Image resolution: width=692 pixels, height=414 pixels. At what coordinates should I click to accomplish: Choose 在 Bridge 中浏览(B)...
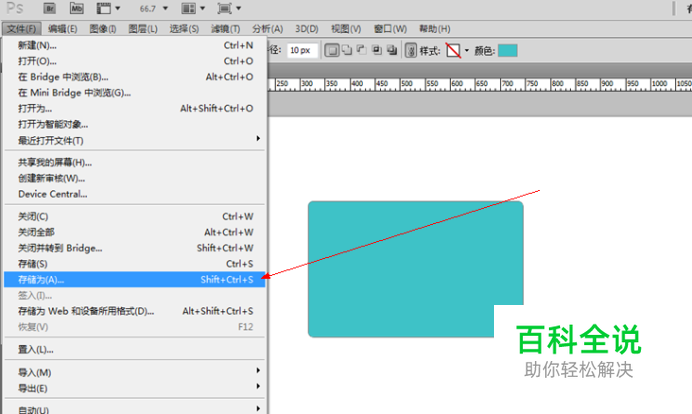(135, 77)
